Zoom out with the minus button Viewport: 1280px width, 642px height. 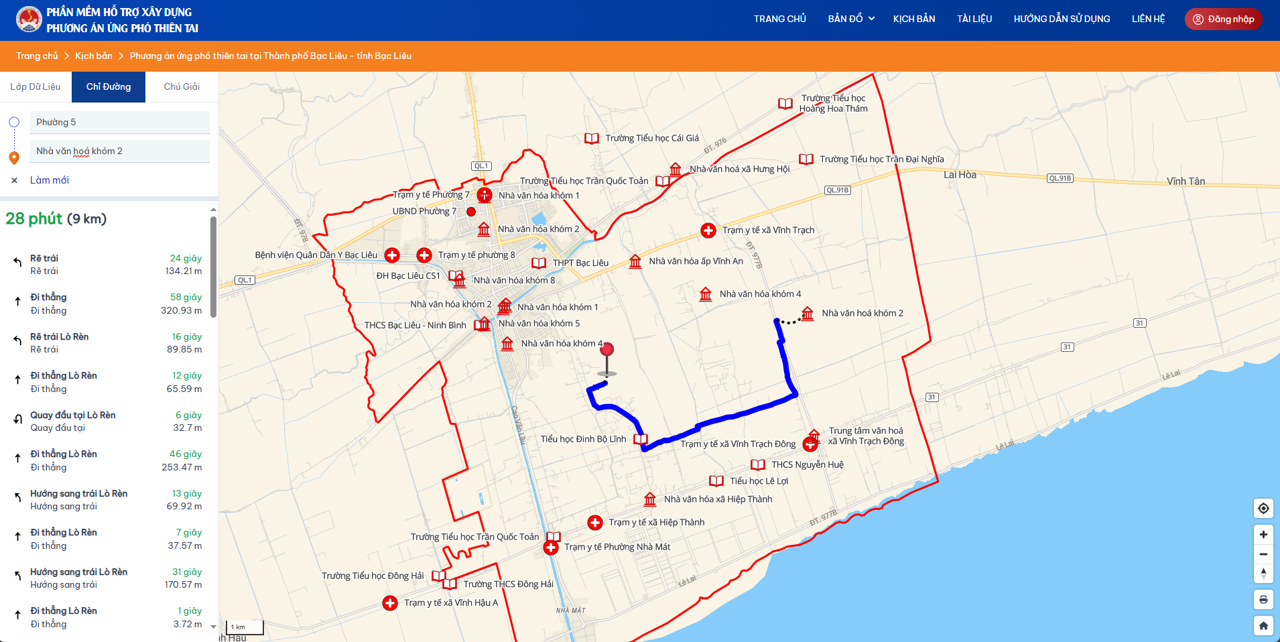pos(1263,554)
